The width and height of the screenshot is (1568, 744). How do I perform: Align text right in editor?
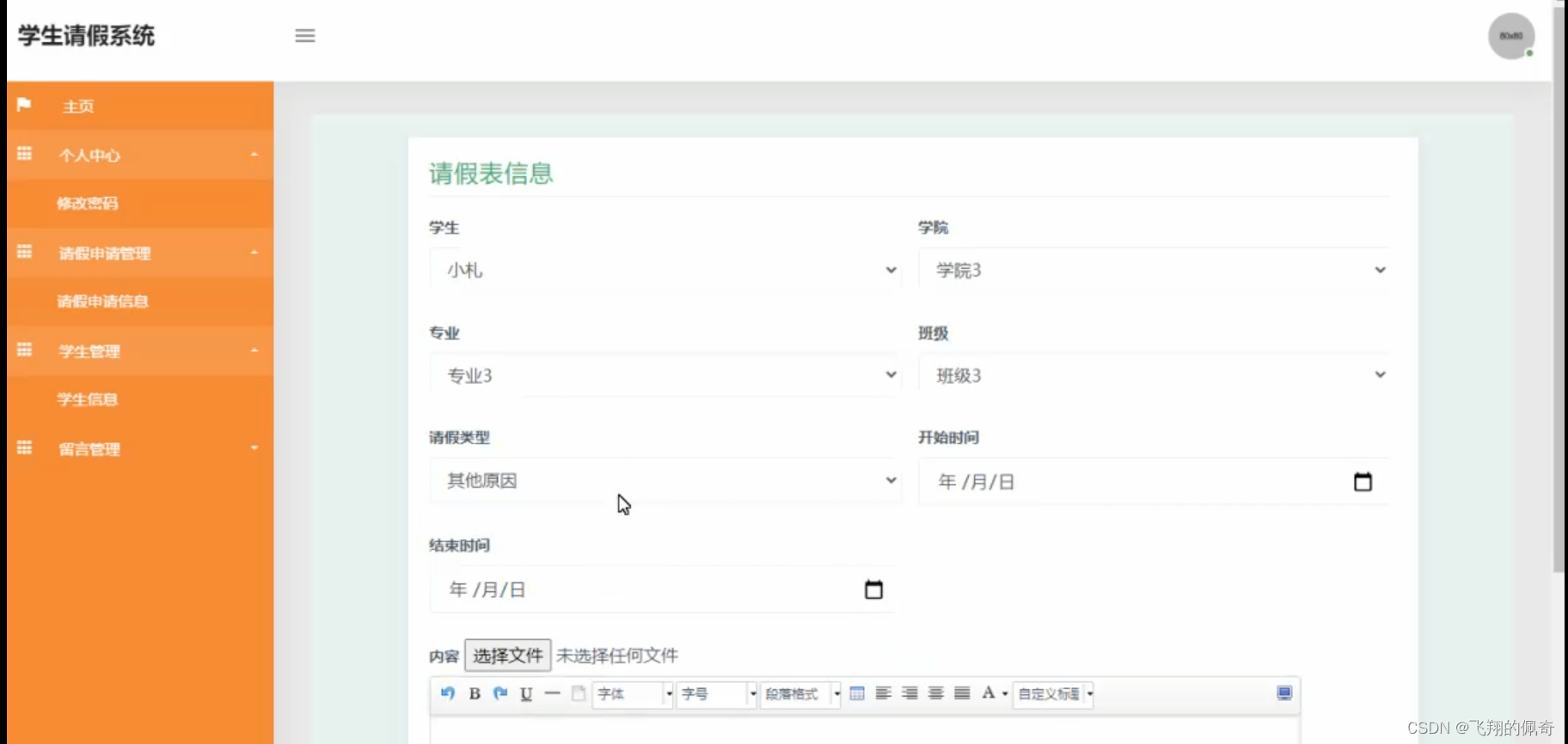(x=910, y=693)
